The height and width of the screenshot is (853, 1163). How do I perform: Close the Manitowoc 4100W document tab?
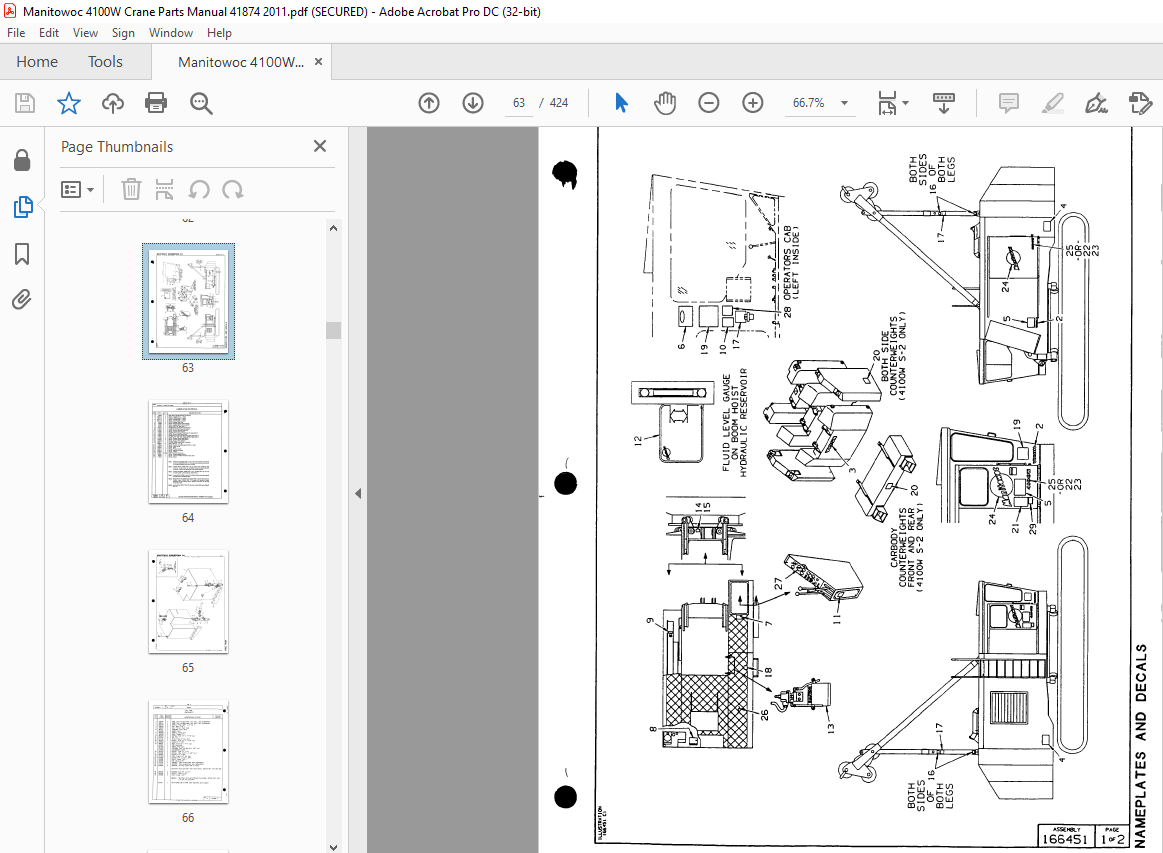tap(318, 62)
